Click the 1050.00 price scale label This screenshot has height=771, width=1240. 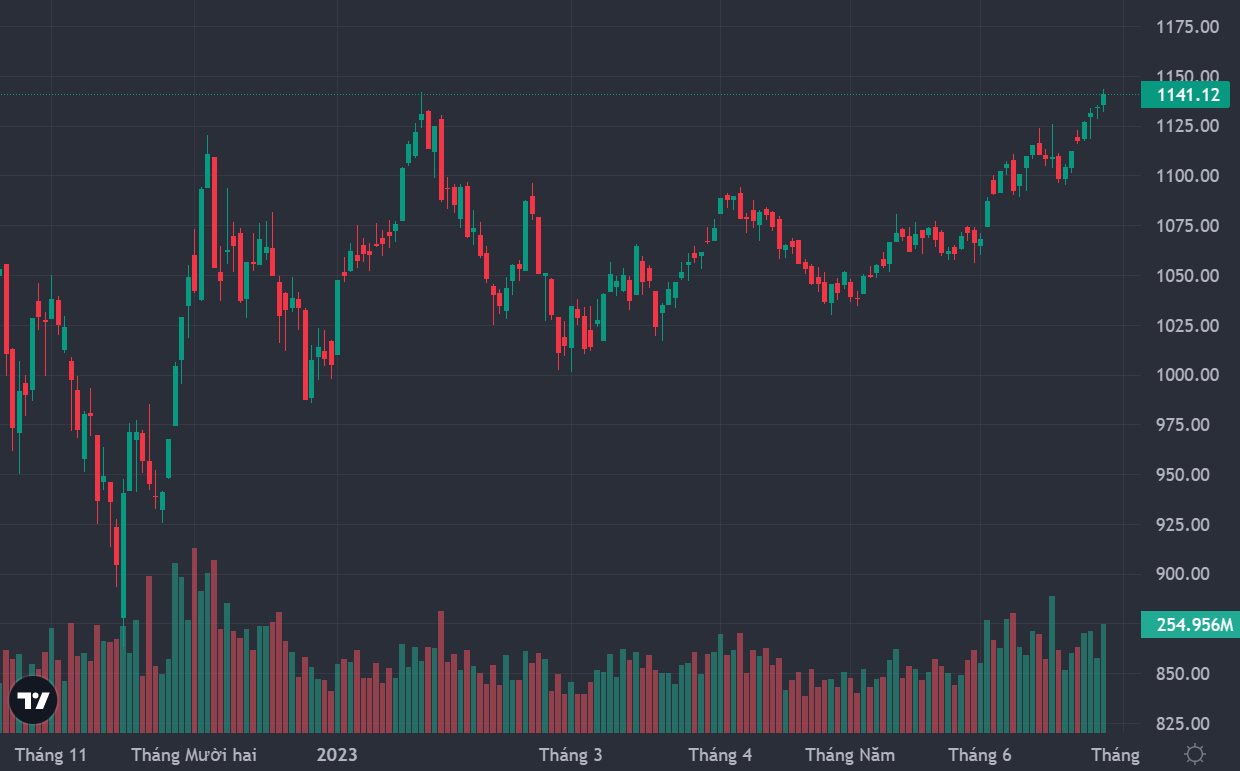(x=1187, y=276)
